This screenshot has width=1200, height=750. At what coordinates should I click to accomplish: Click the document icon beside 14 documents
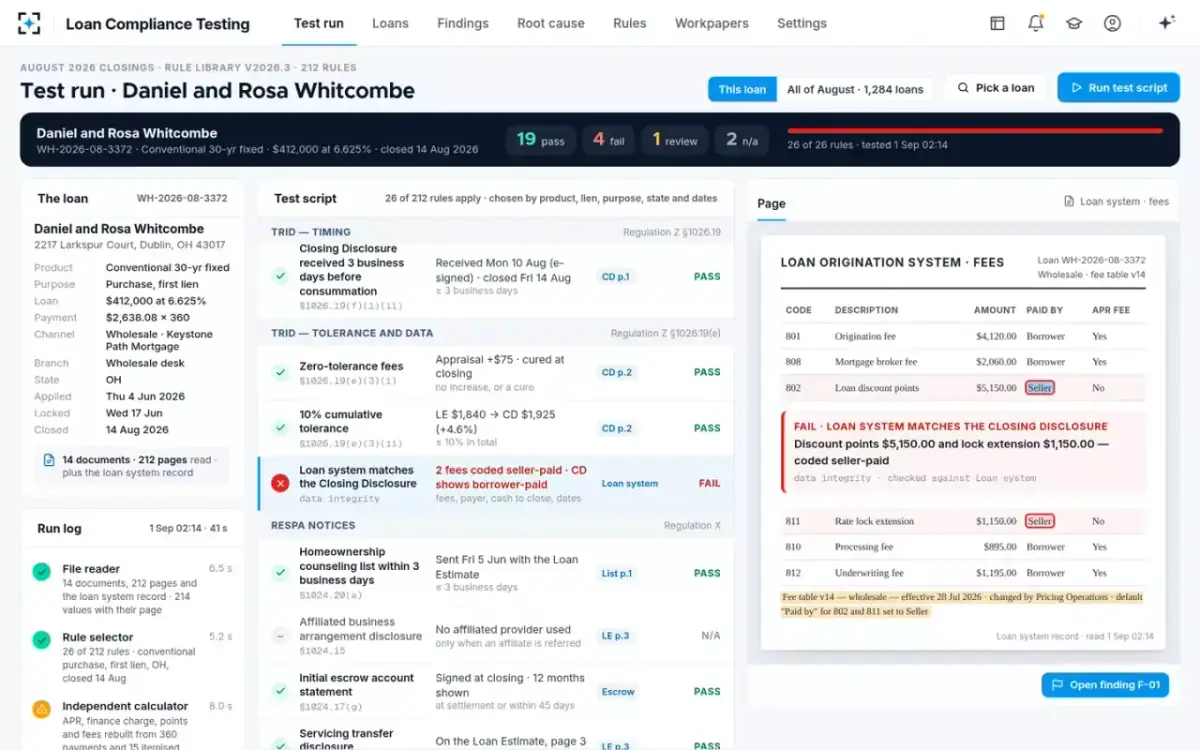48,460
